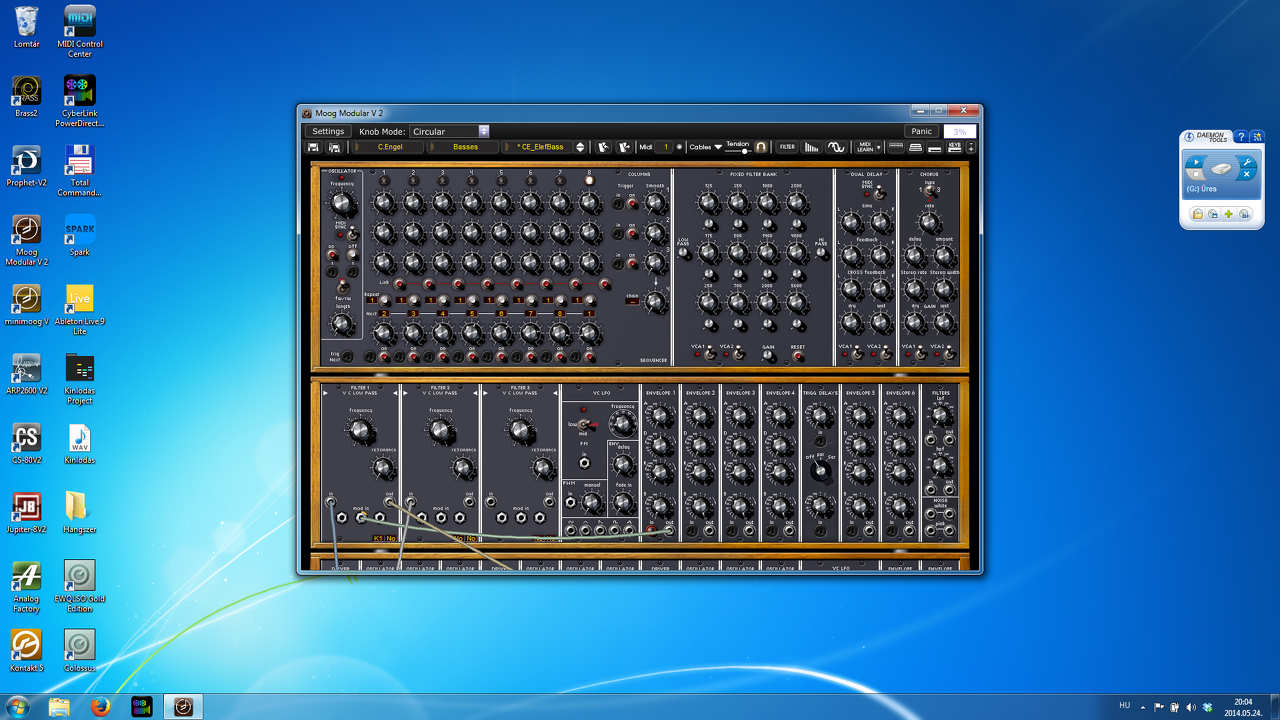Open the Spark desktop shortcut
The height and width of the screenshot is (720, 1280).
click(80, 235)
